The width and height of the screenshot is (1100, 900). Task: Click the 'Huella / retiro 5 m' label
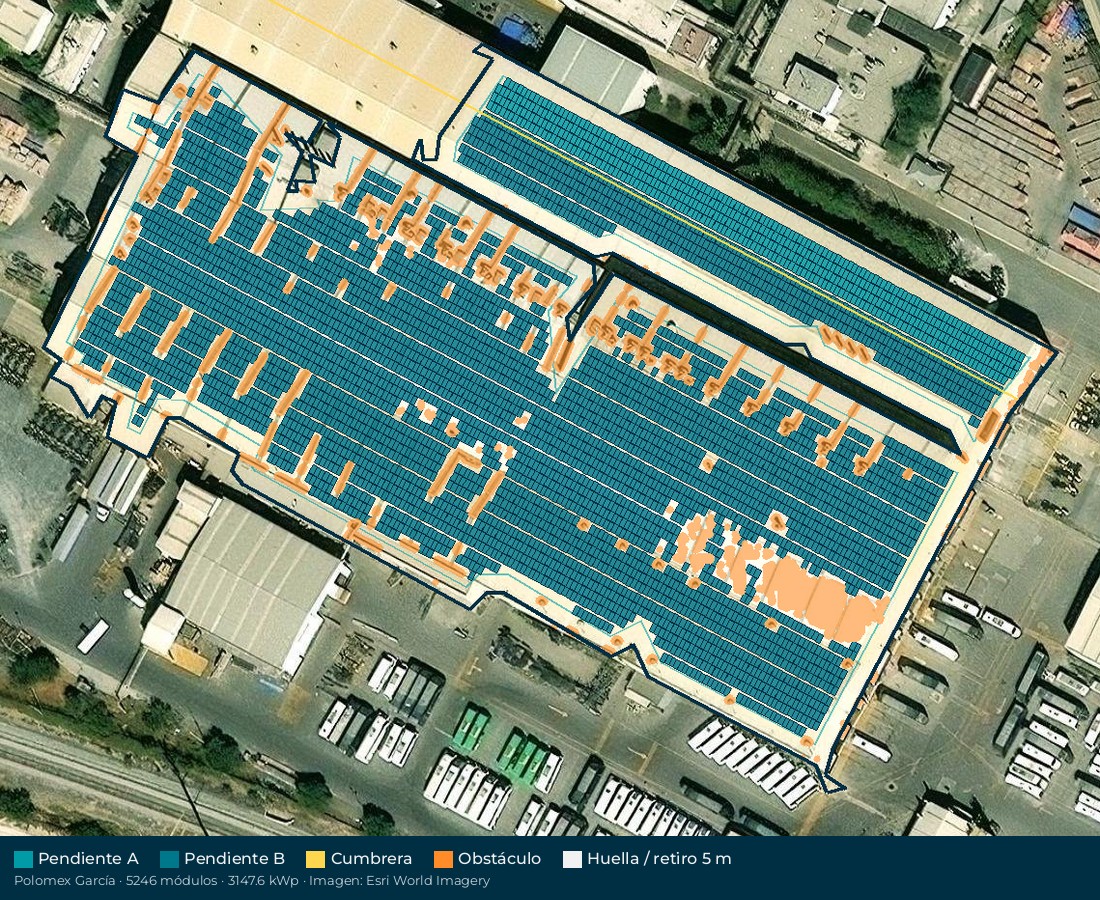(x=659, y=859)
